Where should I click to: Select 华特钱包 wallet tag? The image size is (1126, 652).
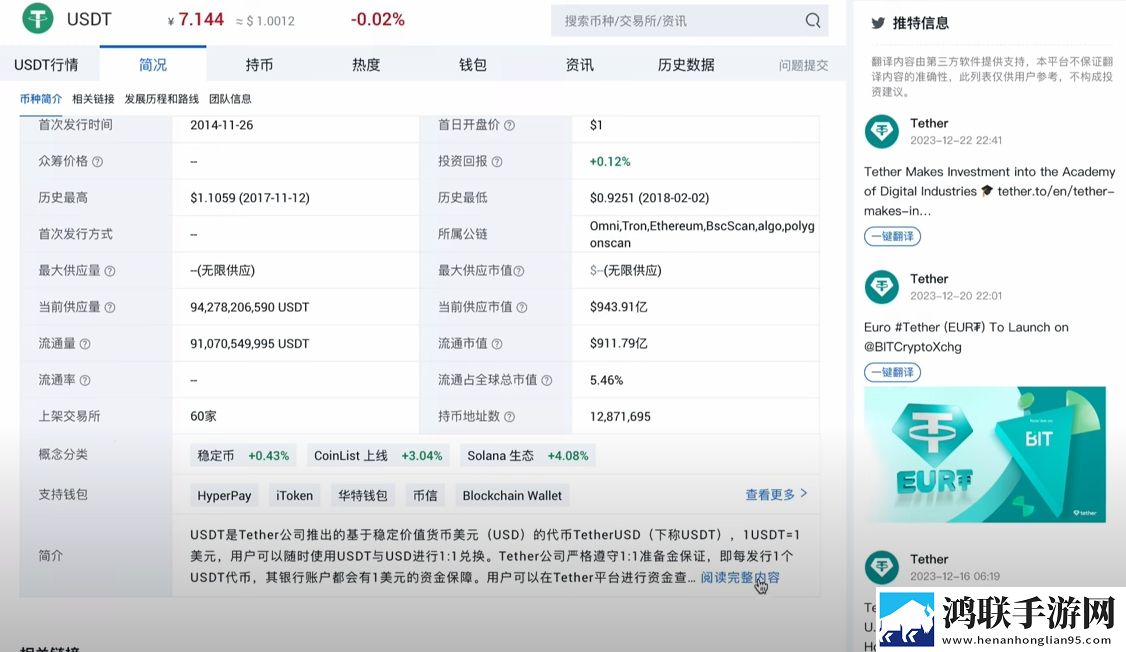(x=363, y=495)
